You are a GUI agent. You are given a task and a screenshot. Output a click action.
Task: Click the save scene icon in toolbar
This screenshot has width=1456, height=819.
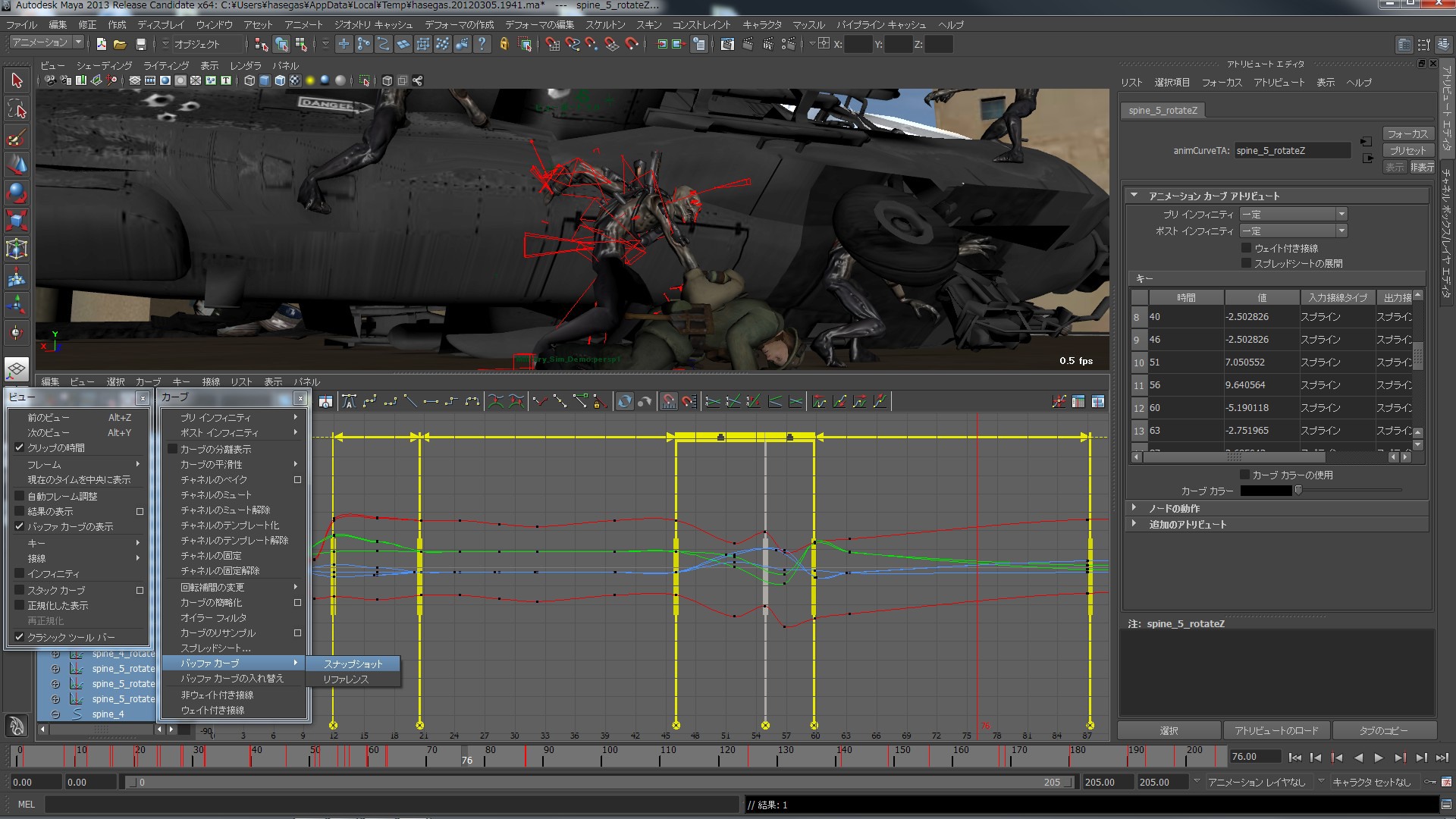click(141, 45)
